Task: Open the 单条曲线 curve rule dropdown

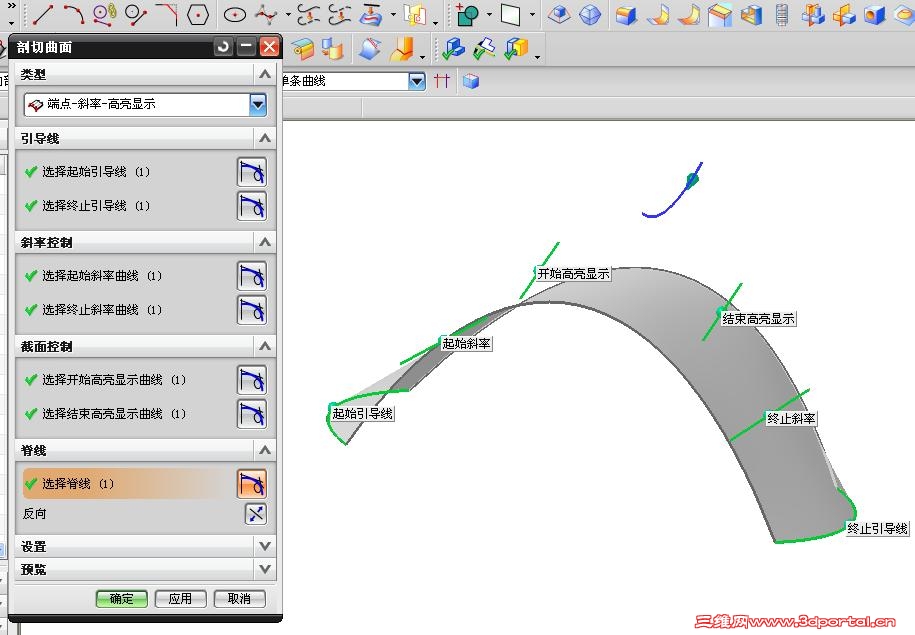Action: pos(417,81)
